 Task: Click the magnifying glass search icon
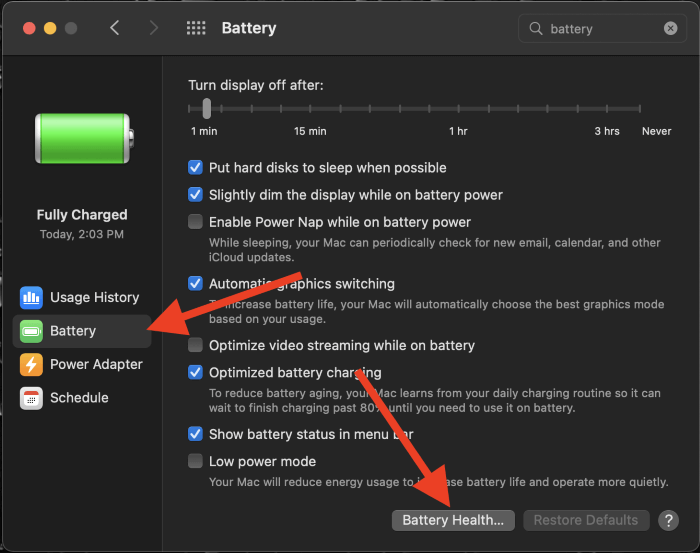(x=536, y=29)
